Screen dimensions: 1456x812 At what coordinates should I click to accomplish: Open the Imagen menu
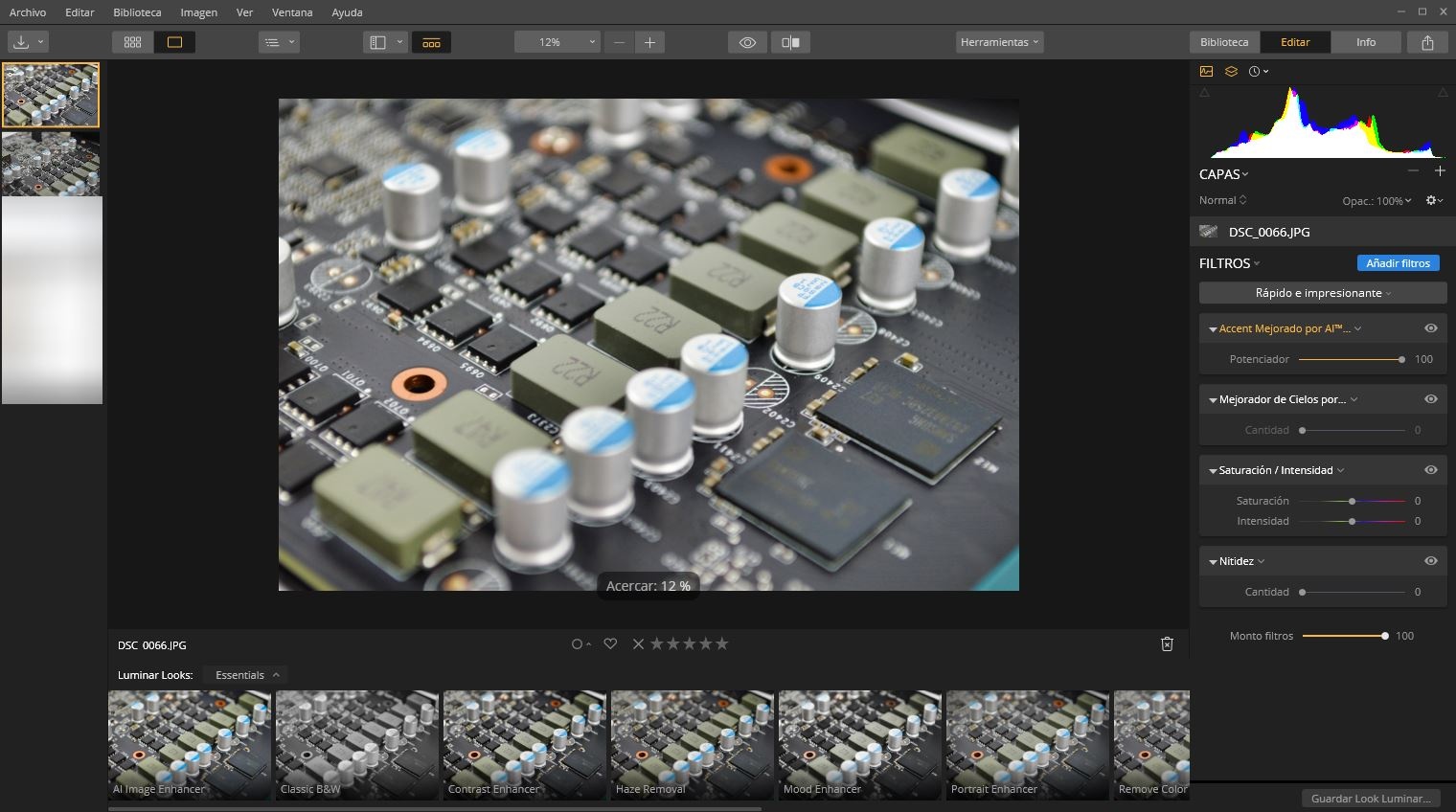(198, 12)
